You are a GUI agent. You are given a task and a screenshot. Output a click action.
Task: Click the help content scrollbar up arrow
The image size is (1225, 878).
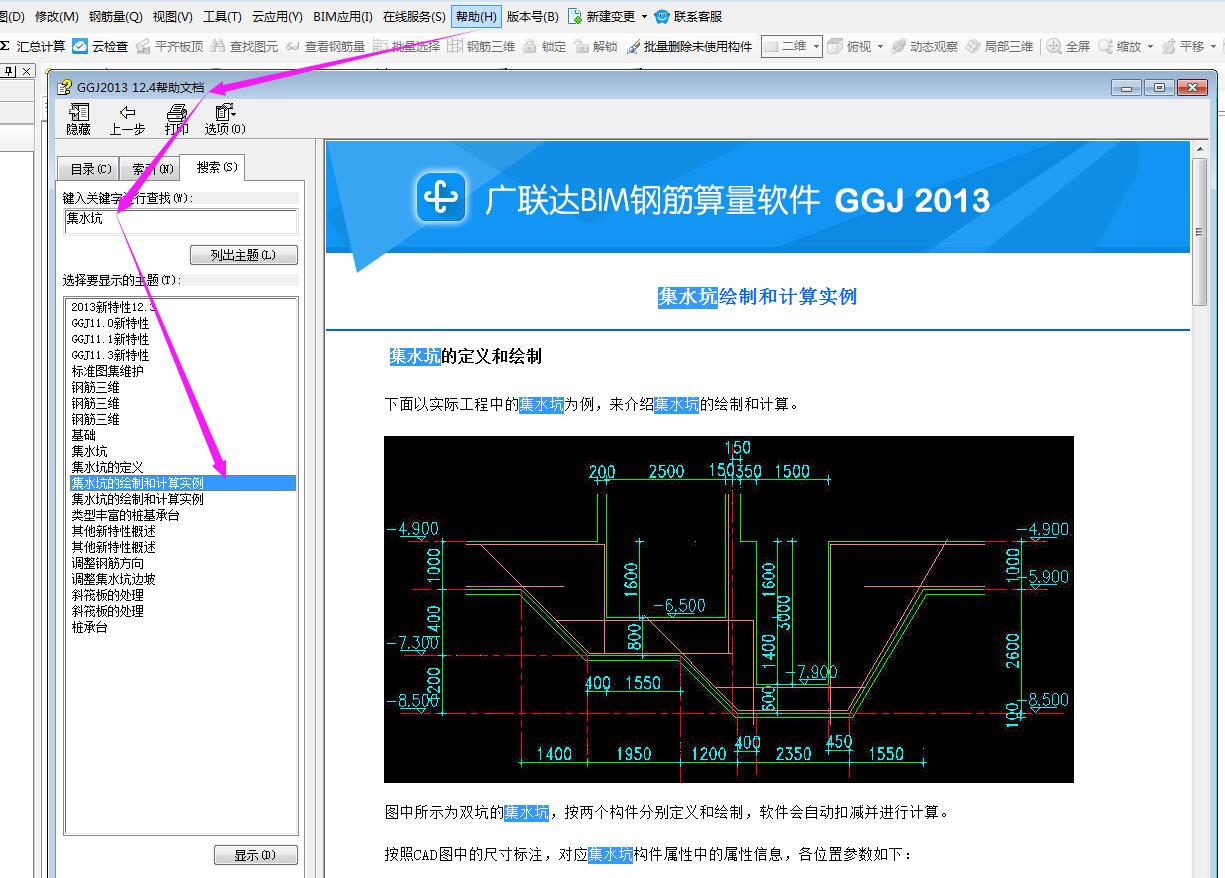(x=1200, y=150)
